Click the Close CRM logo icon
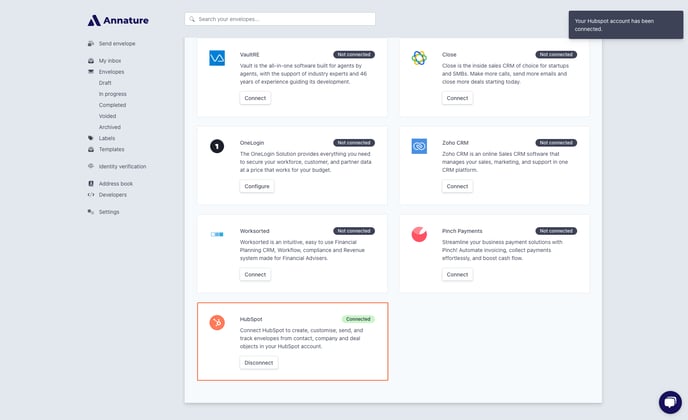This screenshot has width=688, height=420. (419, 58)
